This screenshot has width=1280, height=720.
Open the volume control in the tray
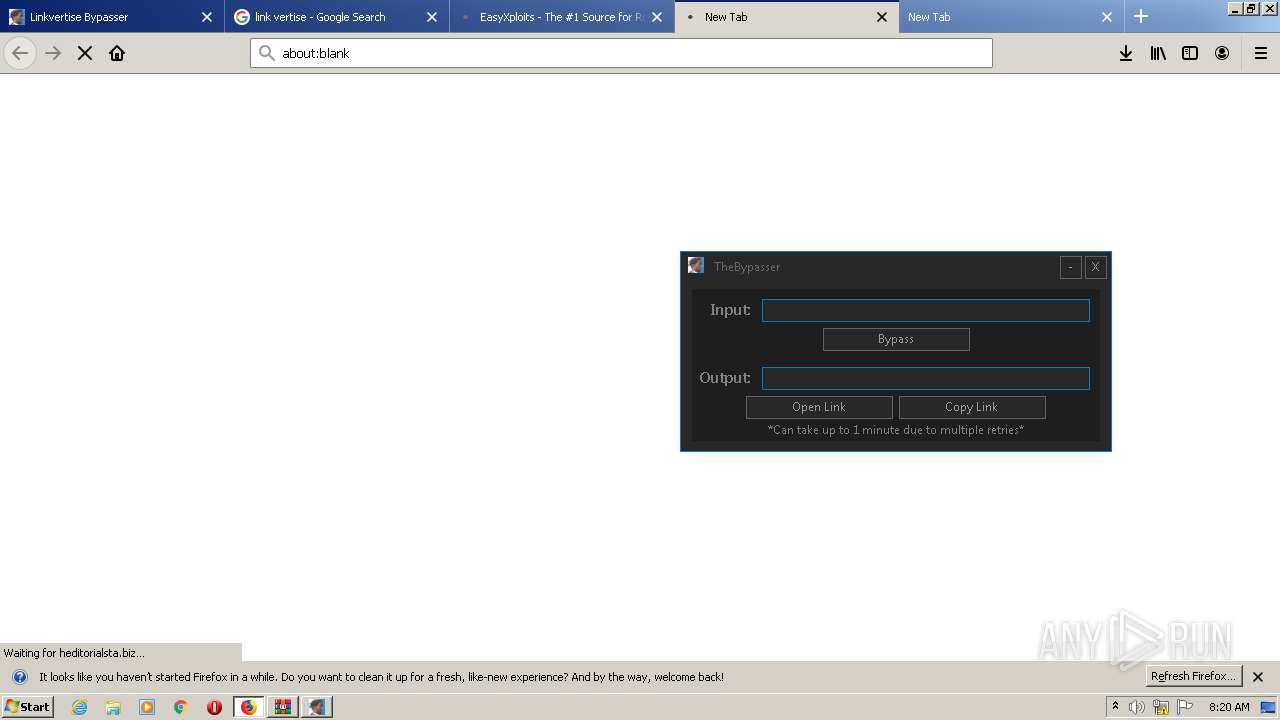tap(1137, 707)
